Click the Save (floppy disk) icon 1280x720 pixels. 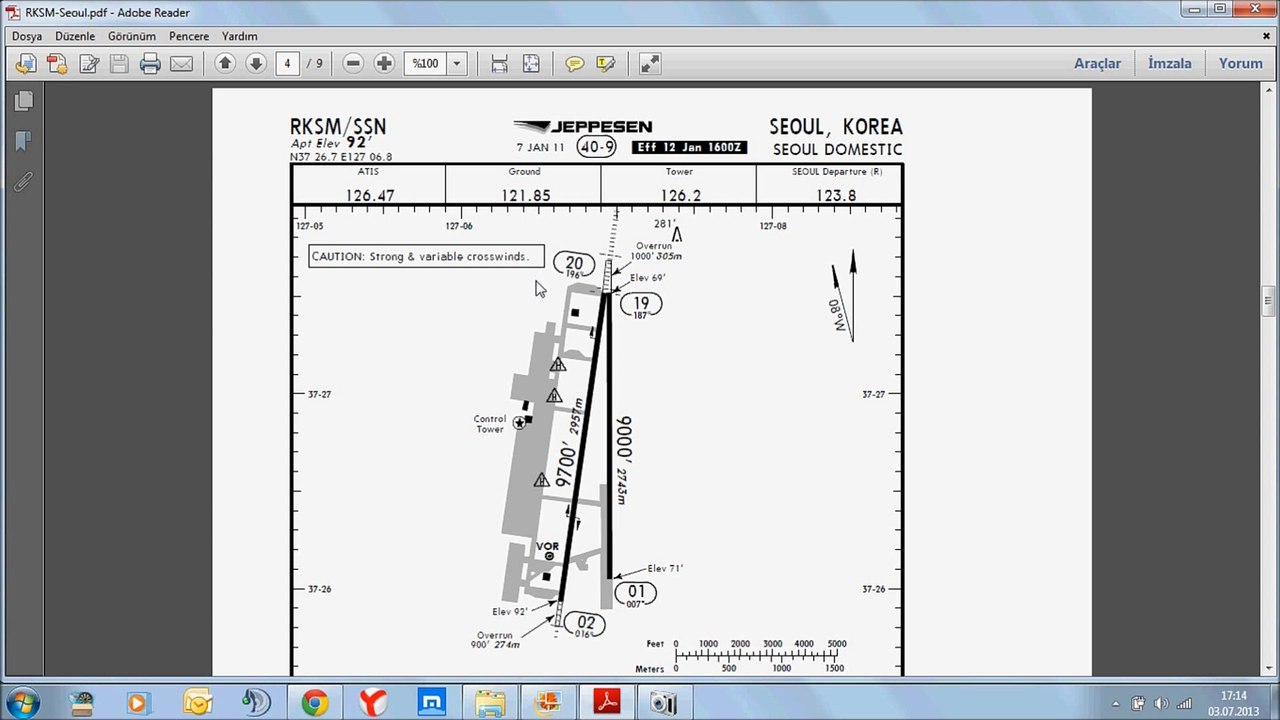click(119, 64)
